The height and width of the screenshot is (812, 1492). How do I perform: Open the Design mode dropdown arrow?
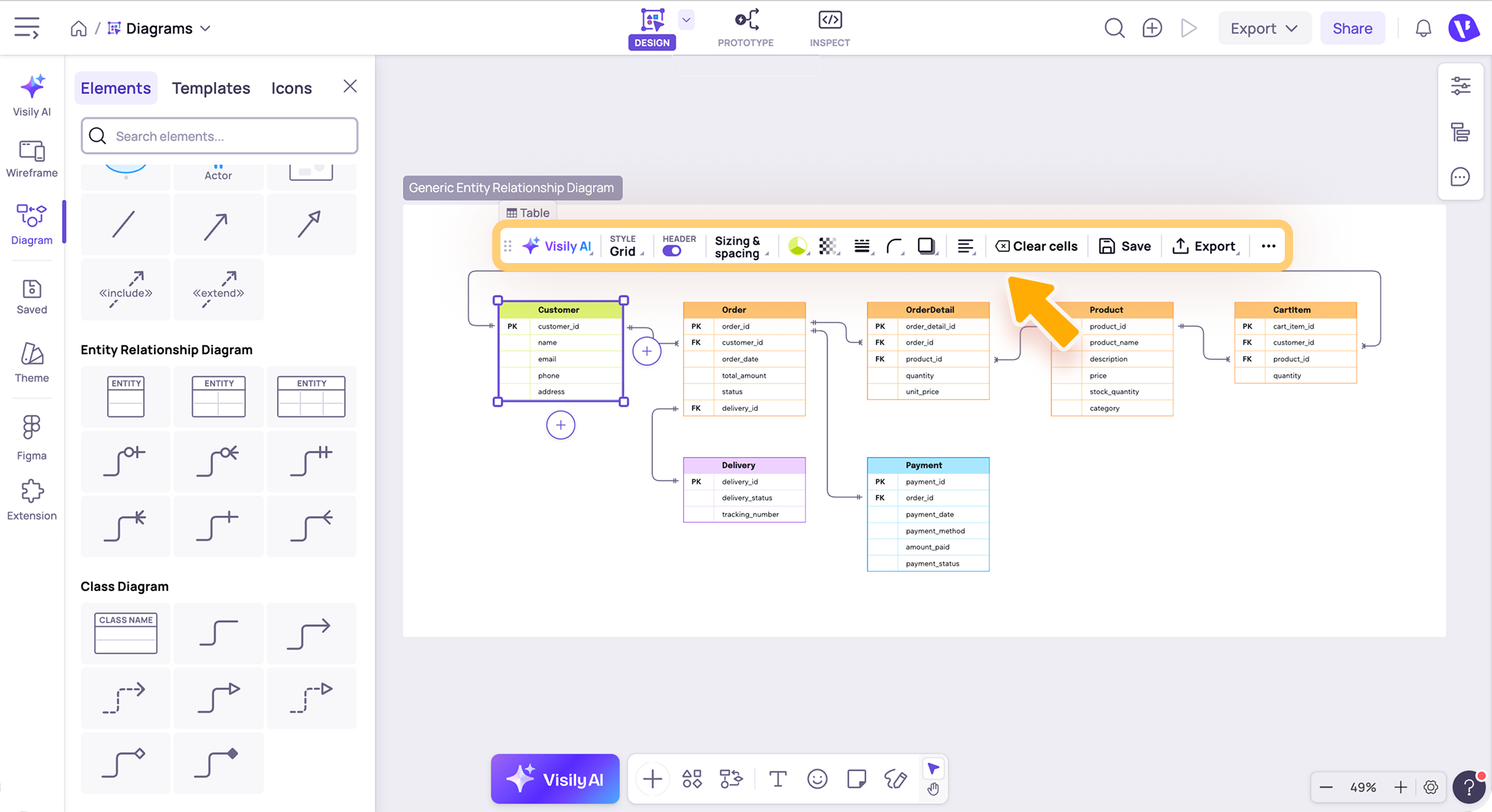[x=687, y=19]
